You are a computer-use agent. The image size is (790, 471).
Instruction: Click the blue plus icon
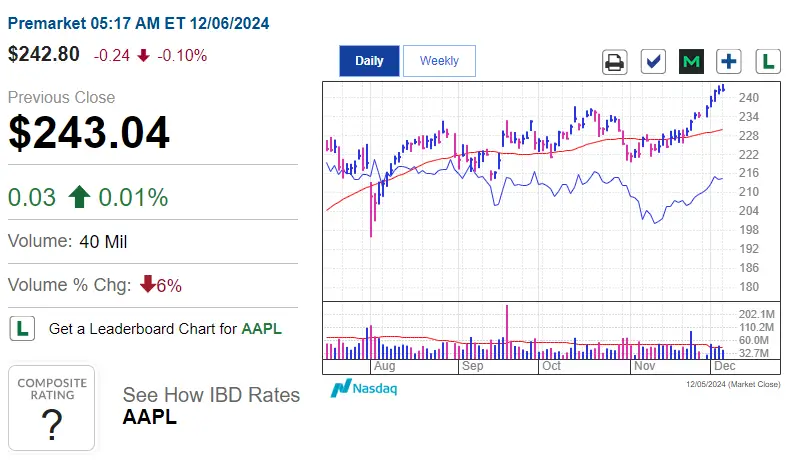729,62
